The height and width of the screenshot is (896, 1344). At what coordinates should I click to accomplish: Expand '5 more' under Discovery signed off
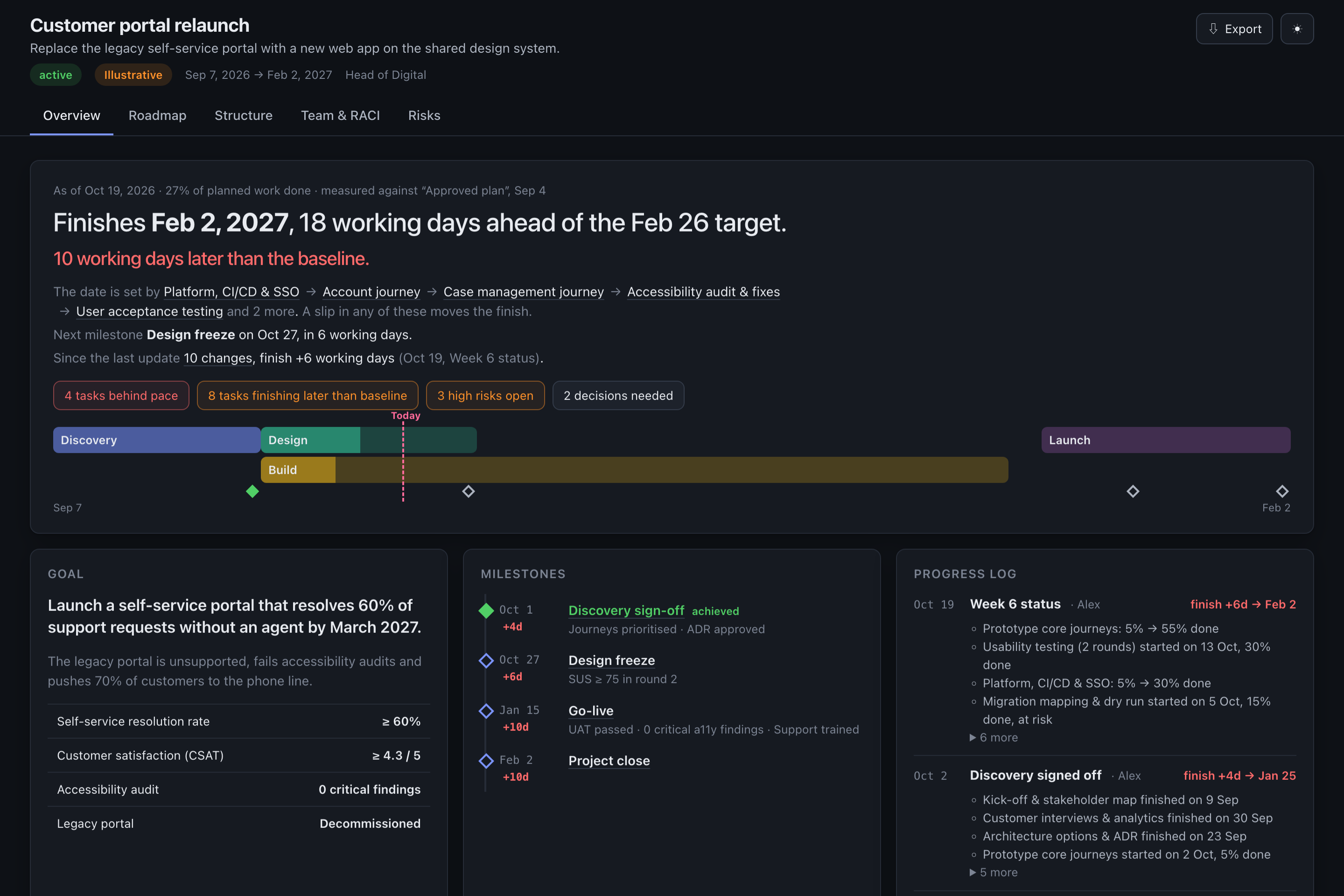point(994,873)
